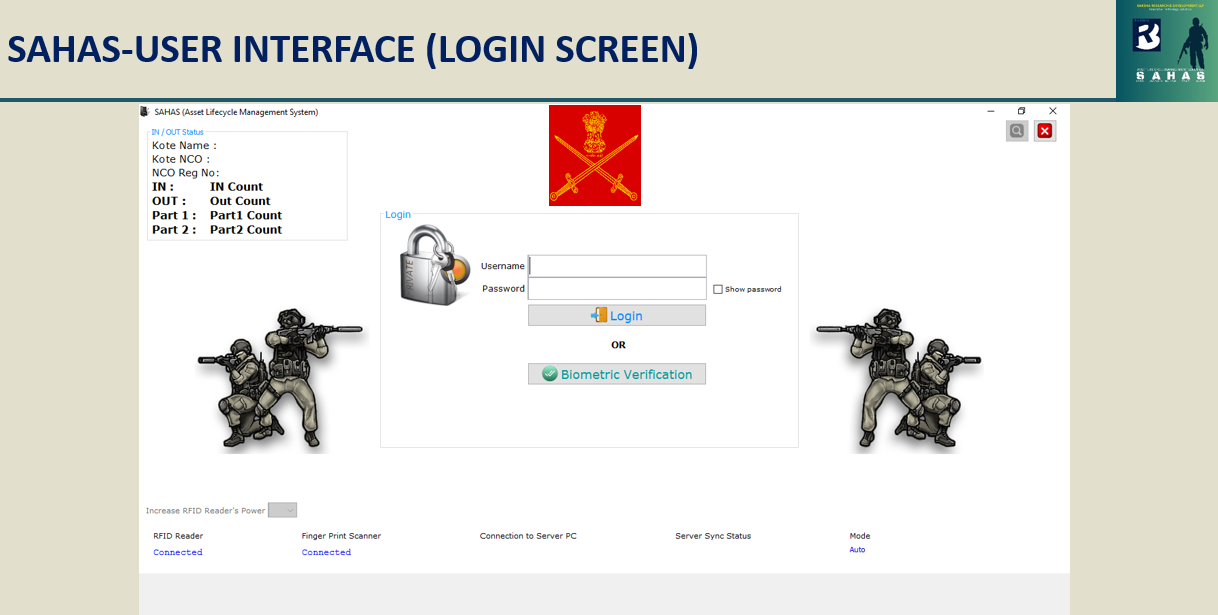1218x615 pixels.
Task: Click the RFID Reader Connected status
Action: tap(178, 552)
